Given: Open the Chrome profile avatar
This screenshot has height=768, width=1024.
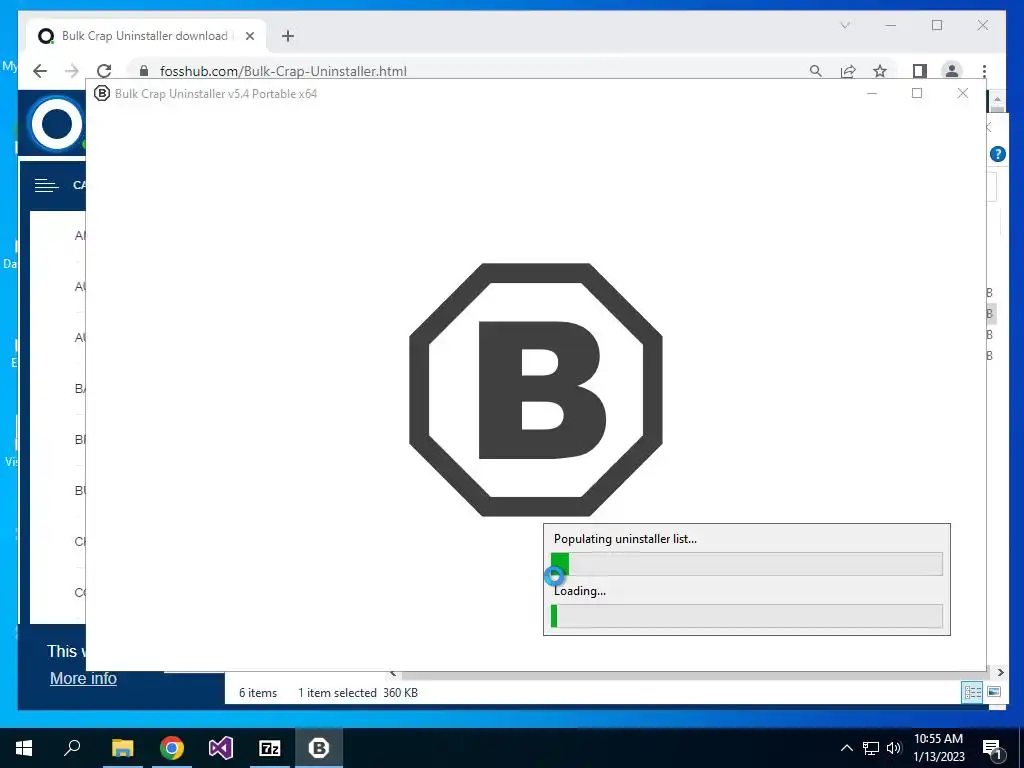Looking at the screenshot, I should (x=952, y=71).
